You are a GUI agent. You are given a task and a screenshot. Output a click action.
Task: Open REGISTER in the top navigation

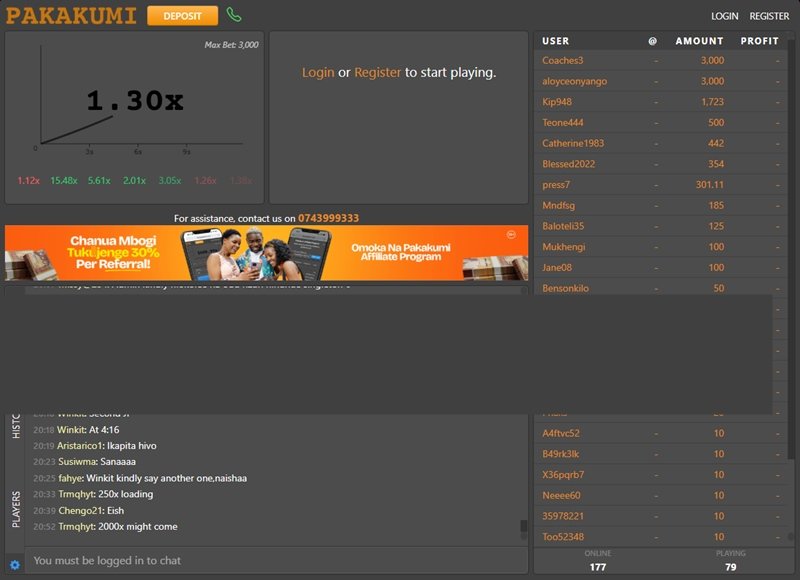tap(769, 16)
